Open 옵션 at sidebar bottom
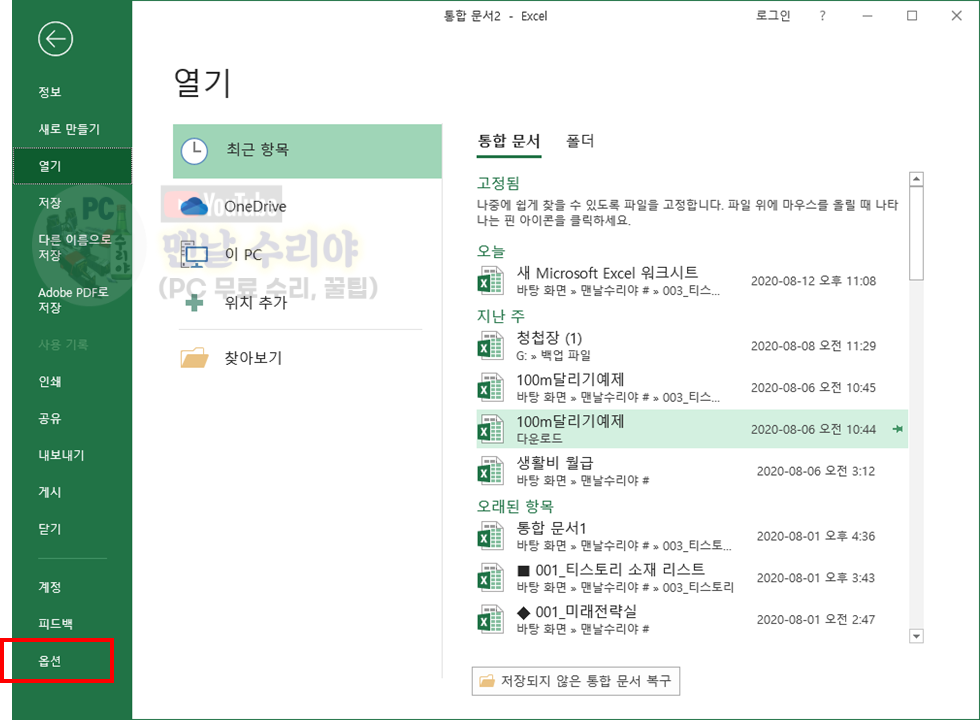The height and width of the screenshot is (720, 980). point(72,661)
